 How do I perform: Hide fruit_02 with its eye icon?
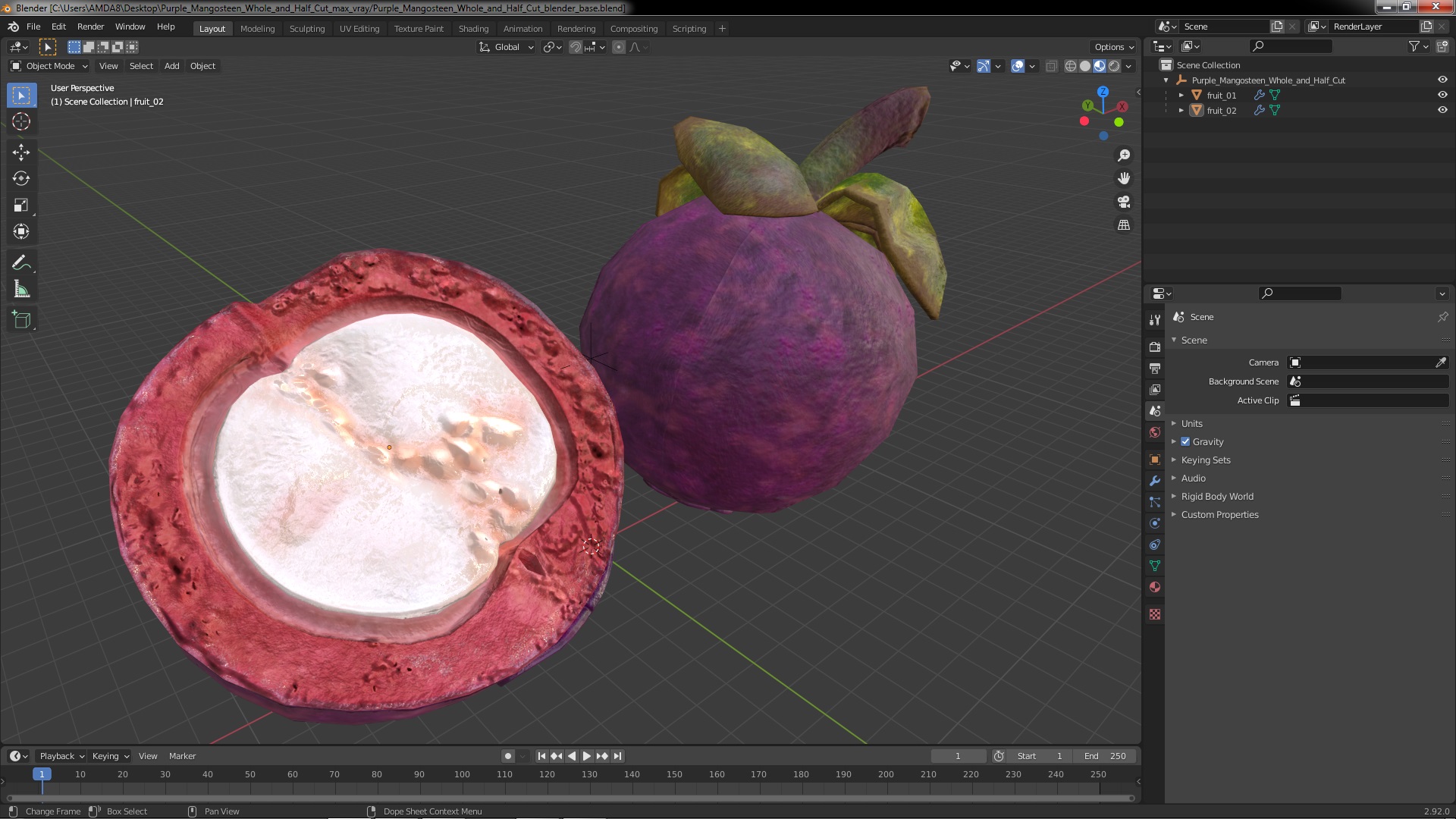[1442, 110]
